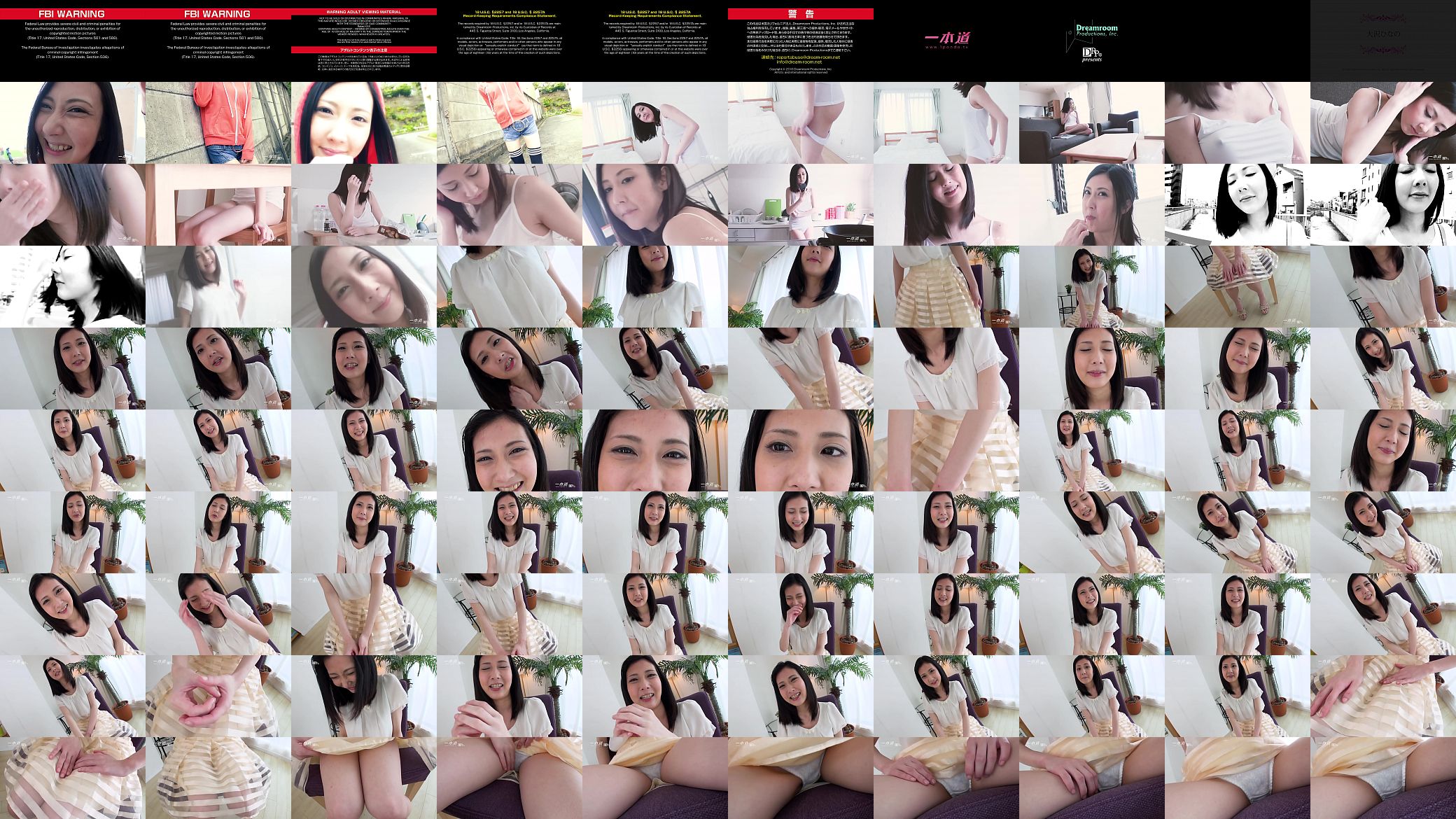Viewport: 1456px width, 819px height.
Task: Select the legs under wooden table frame
Action: 218,204
